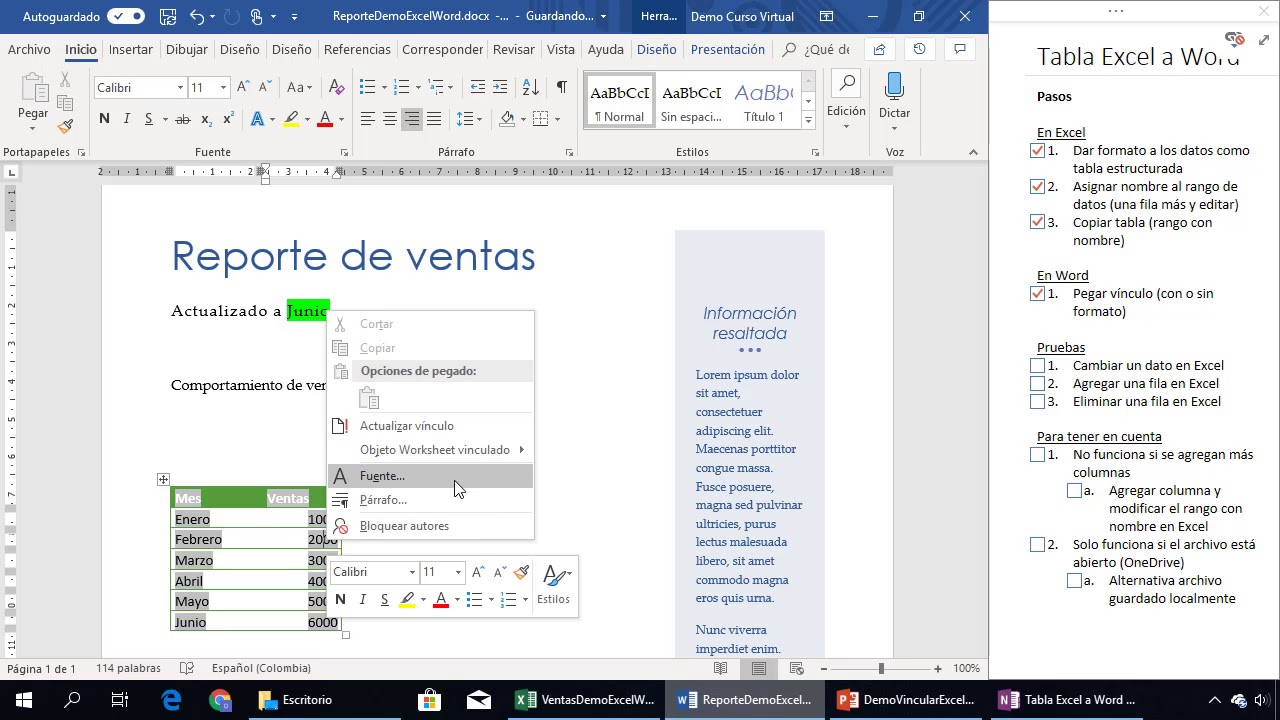The height and width of the screenshot is (720, 1280).
Task: Uncheck Pegar vínculo checkbox
Action: click(1037, 294)
